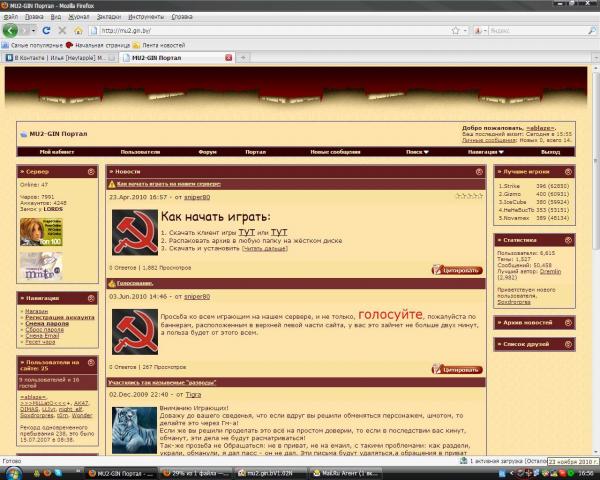
Task: Open the Навигация dropdown in the site menu
Action: [486, 152]
